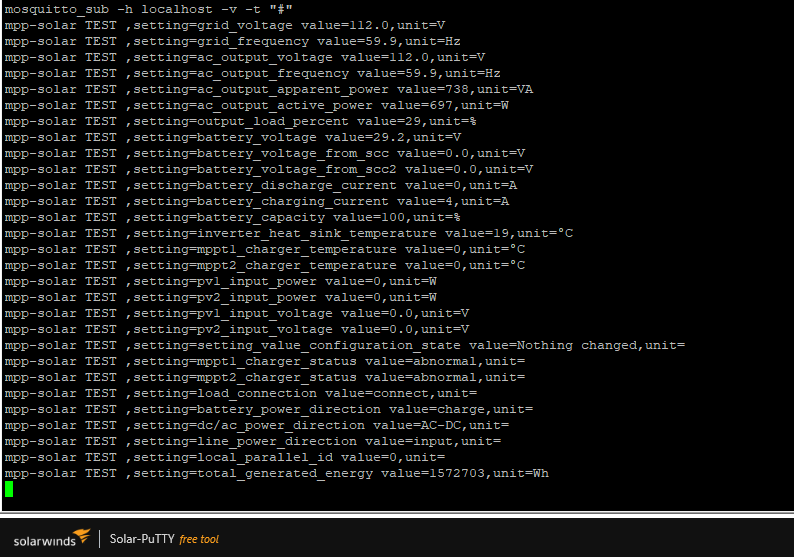Select the pv2_input_voltage line
This screenshot has height=557, width=794.
tap(237, 330)
